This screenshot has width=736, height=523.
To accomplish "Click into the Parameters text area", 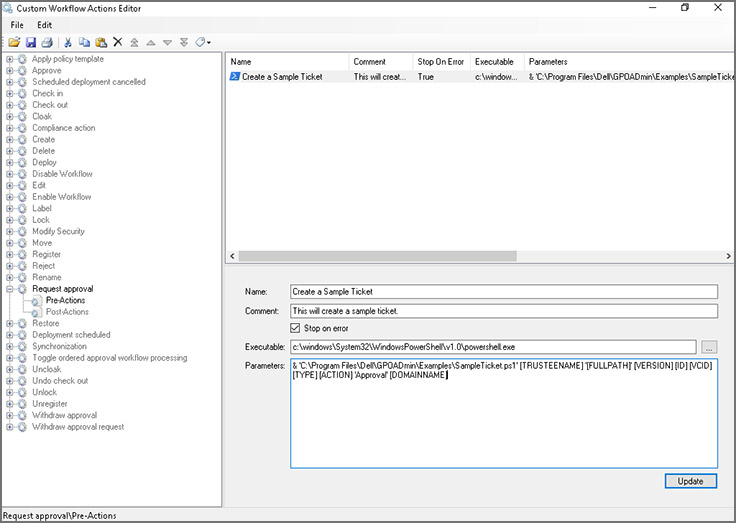I will coord(504,414).
